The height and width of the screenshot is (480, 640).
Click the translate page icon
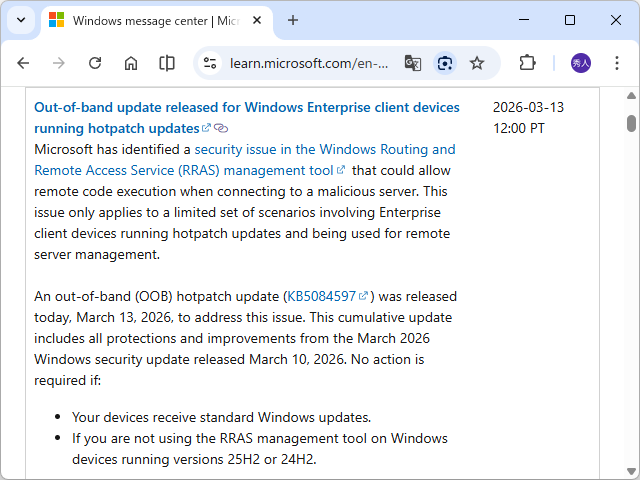(x=412, y=63)
